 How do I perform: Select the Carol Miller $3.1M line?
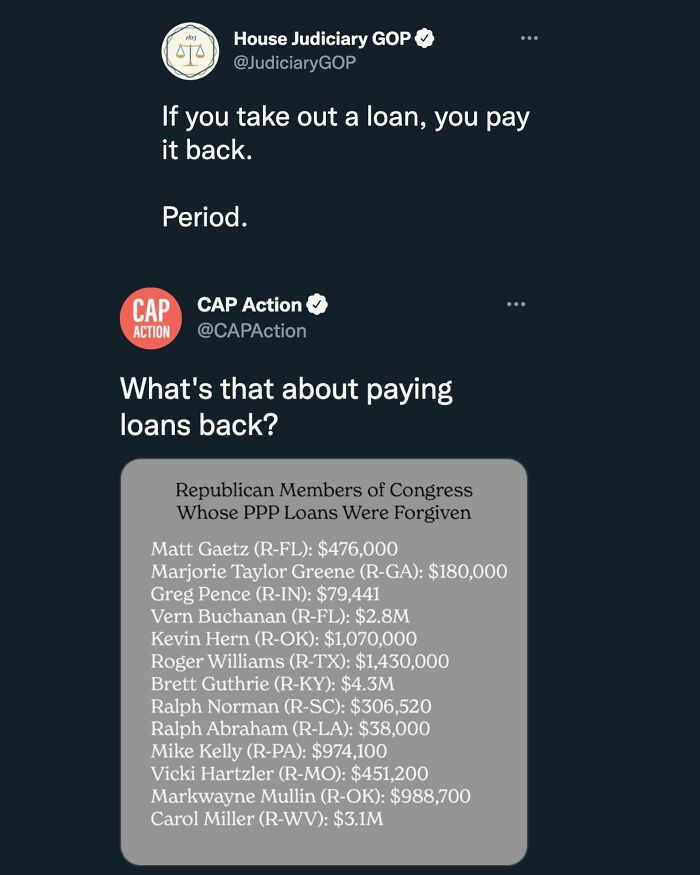[x=267, y=819]
